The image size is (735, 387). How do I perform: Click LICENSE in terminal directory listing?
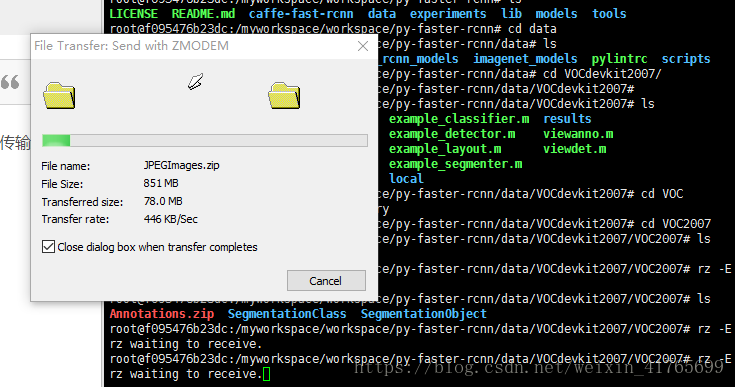[x=134, y=14]
